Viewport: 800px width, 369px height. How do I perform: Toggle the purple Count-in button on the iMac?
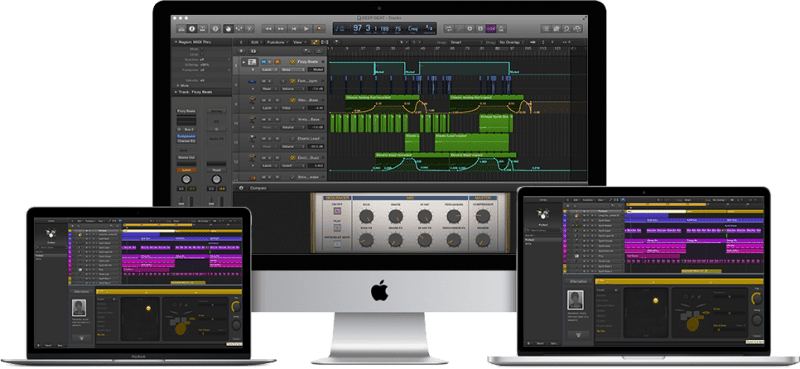click(491, 29)
